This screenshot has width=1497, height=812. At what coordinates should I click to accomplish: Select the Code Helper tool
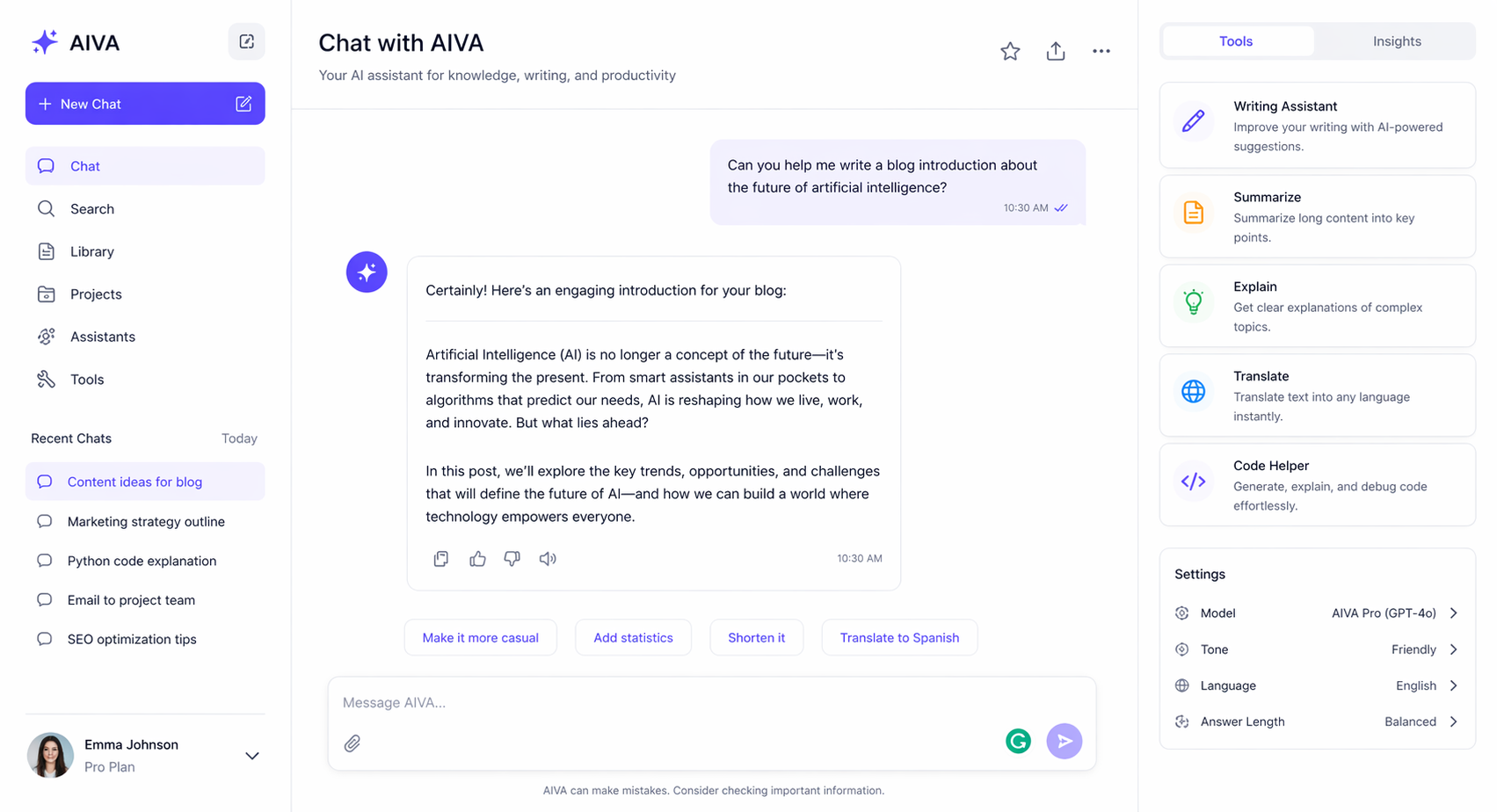tap(1316, 484)
